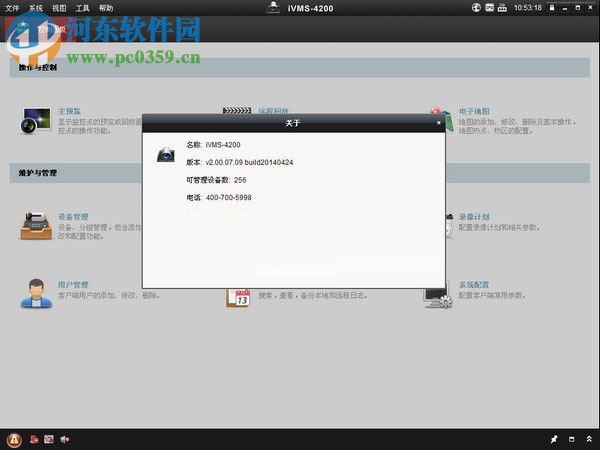
Task: Click the iVMS-4200 camera logo in title bar
Action: 273,8
